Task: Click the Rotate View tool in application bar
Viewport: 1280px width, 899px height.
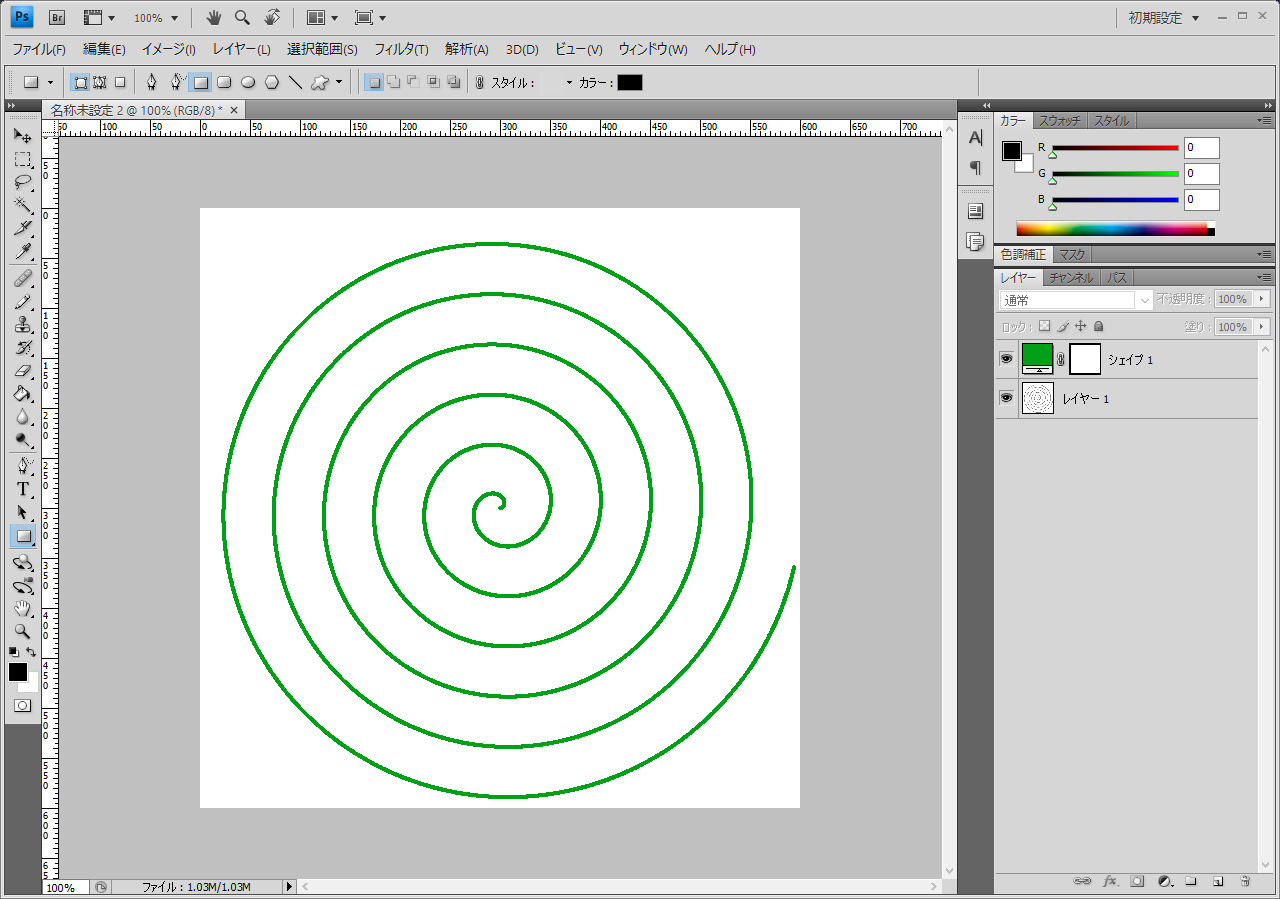Action: (272, 17)
